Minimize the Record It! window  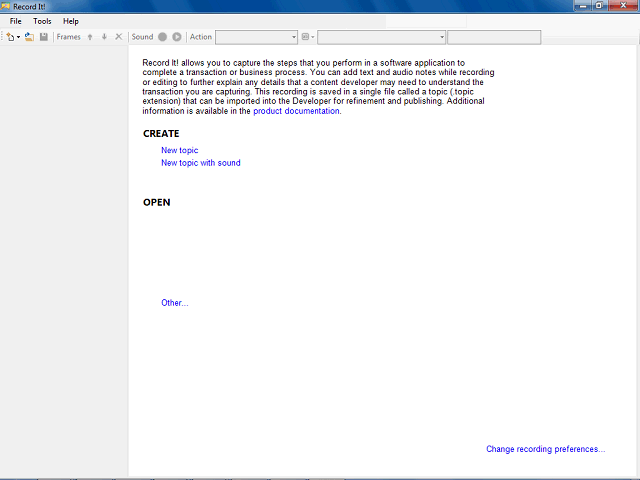(583, 6)
